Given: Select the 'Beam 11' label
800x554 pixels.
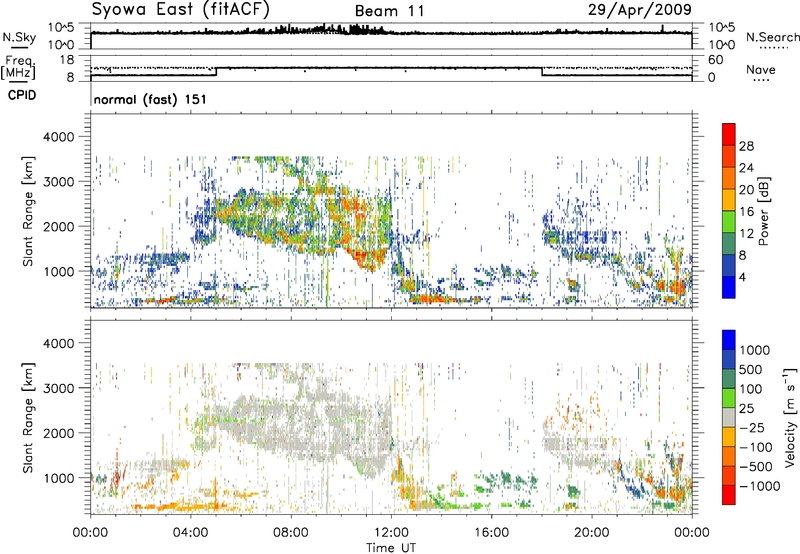Looking at the screenshot, I should pyautogui.click(x=389, y=11).
